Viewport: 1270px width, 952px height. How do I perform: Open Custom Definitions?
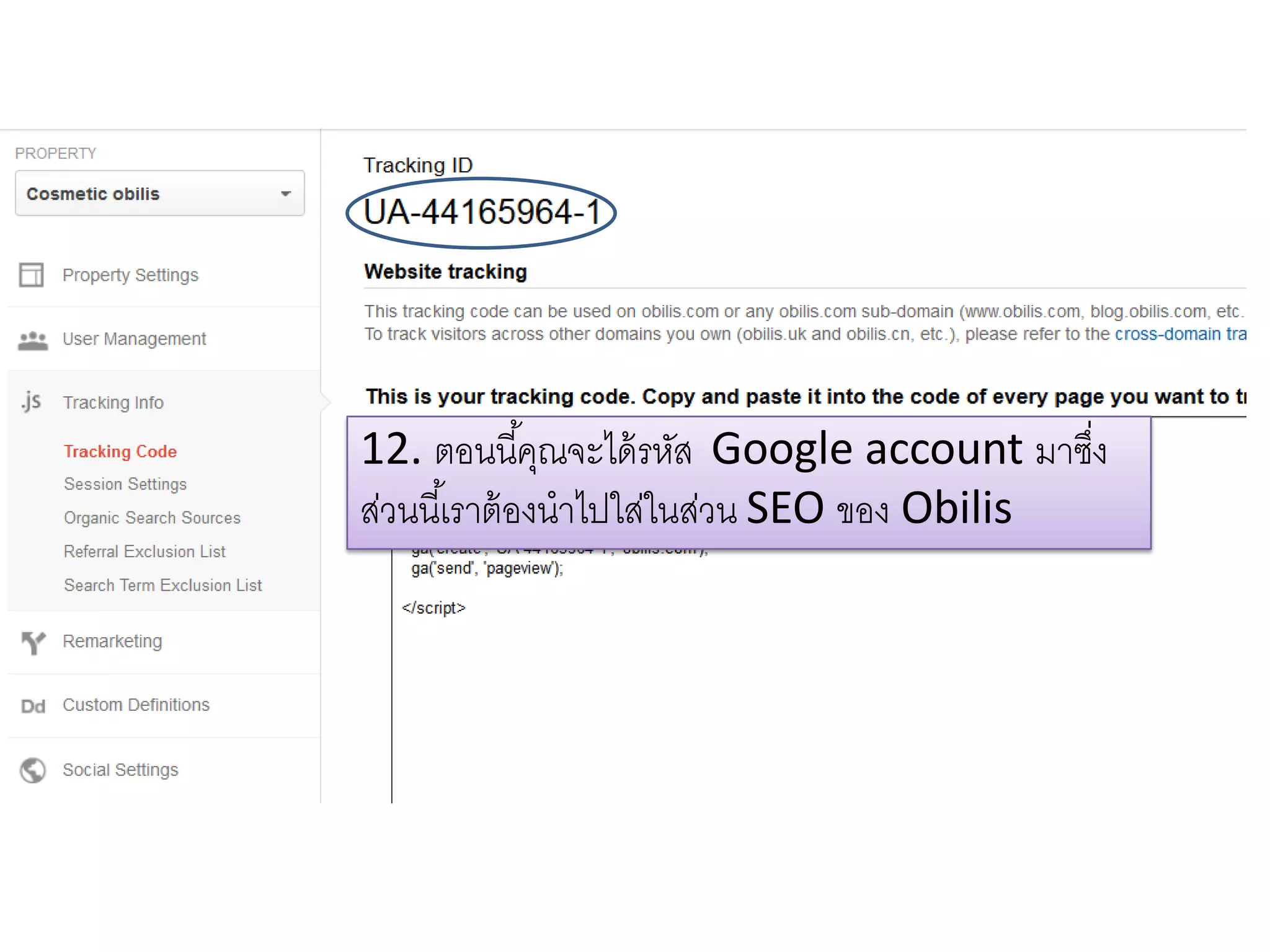(x=136, y=705)
